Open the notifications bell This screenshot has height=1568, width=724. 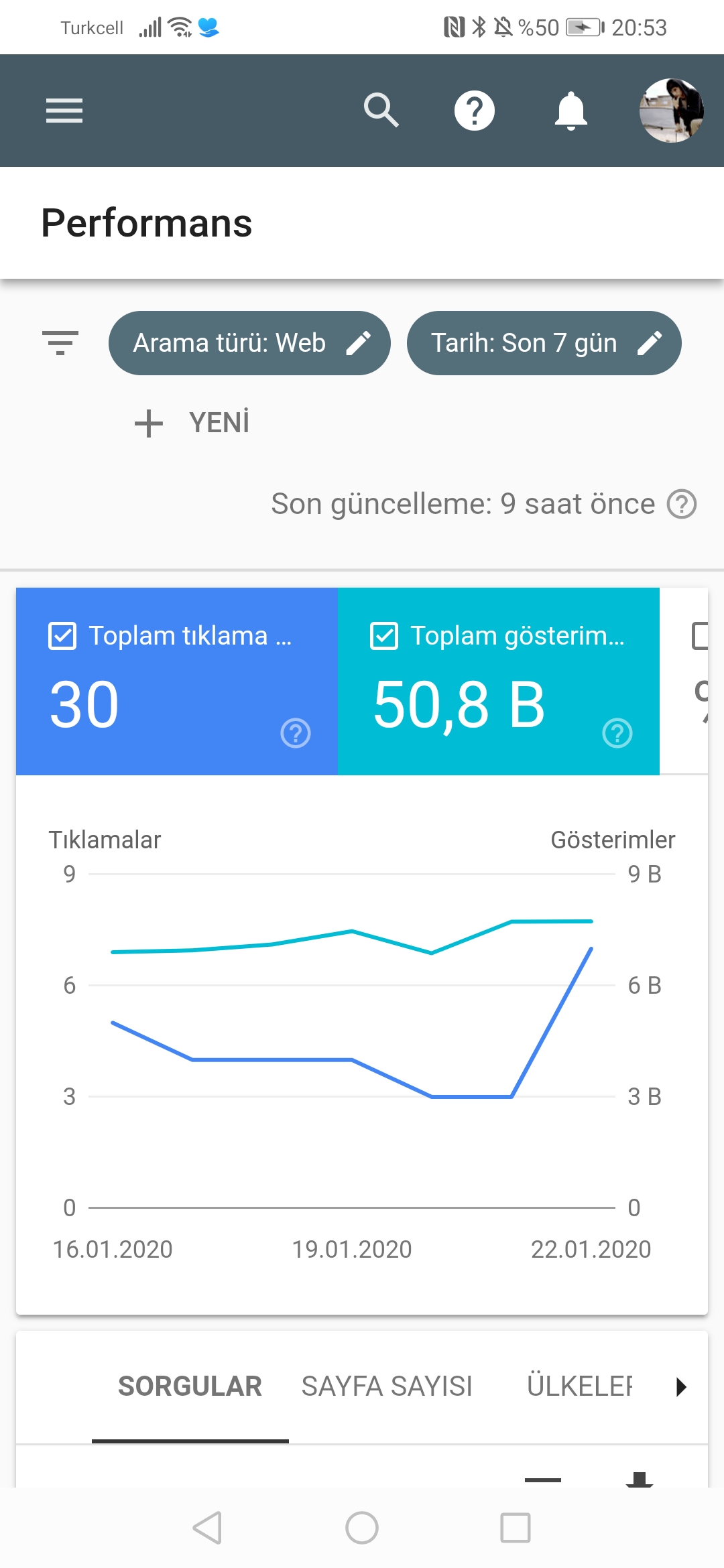click(571, 111)
